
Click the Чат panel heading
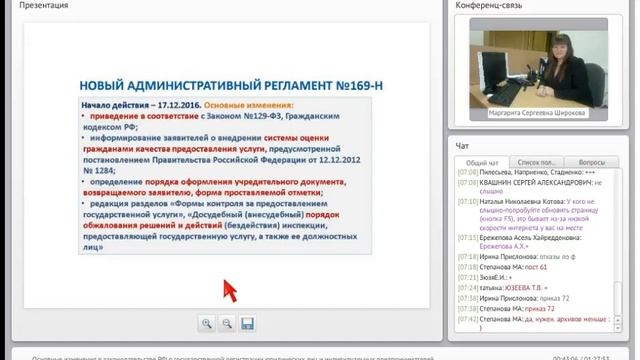462,146
